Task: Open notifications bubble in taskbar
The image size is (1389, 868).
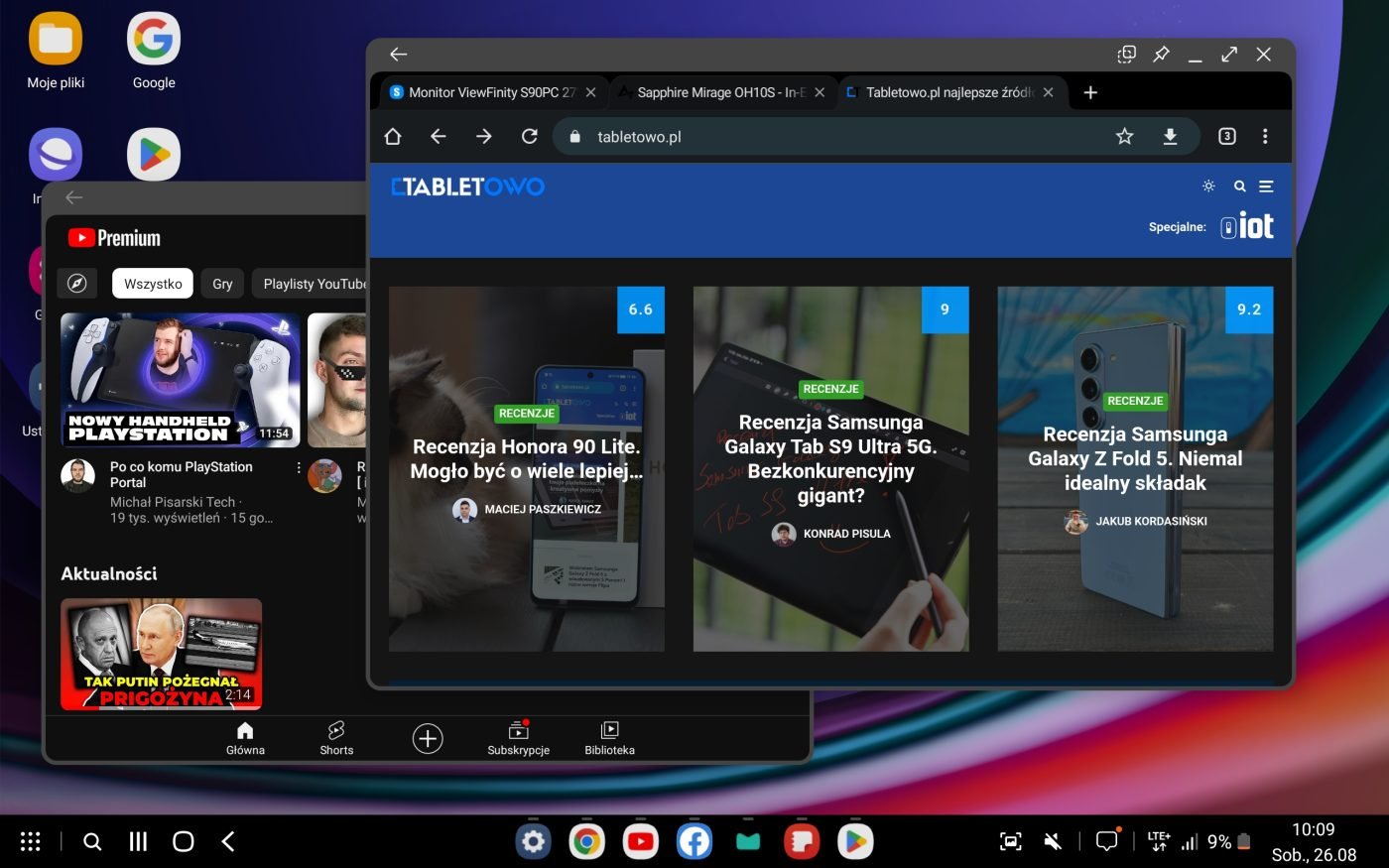Action: [1107, 841]
